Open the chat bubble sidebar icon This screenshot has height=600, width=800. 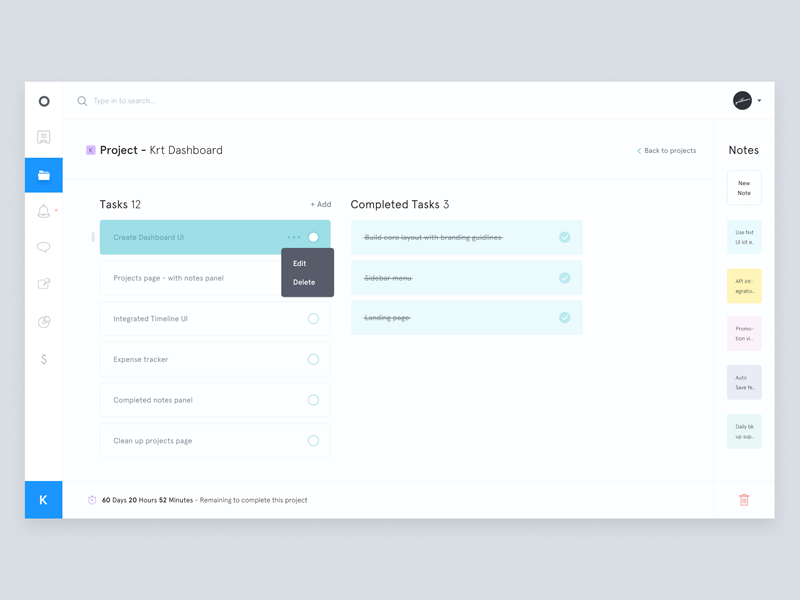43,247
